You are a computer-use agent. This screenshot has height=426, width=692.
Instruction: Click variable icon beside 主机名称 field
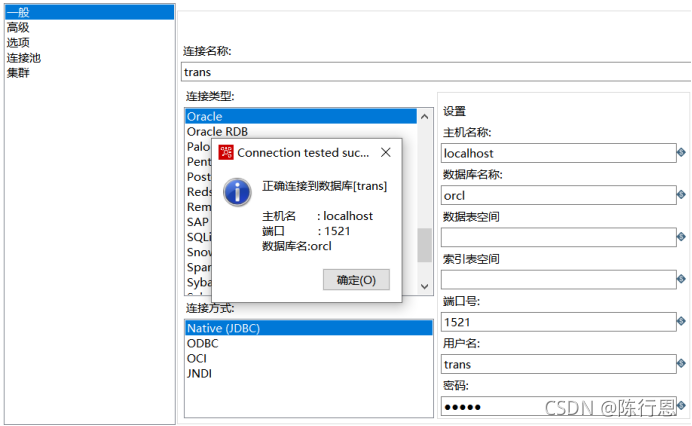681,152
